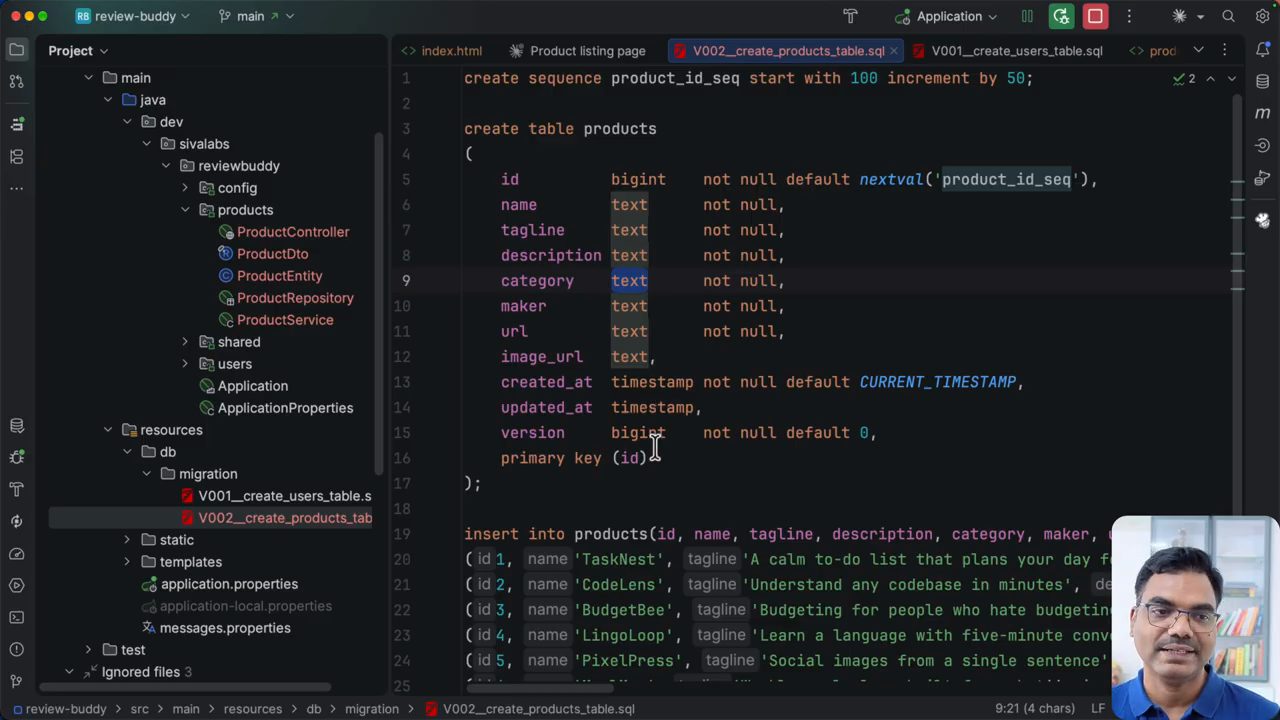Expand the users package
Viewport: 1280px width, 720px height.
185,364
